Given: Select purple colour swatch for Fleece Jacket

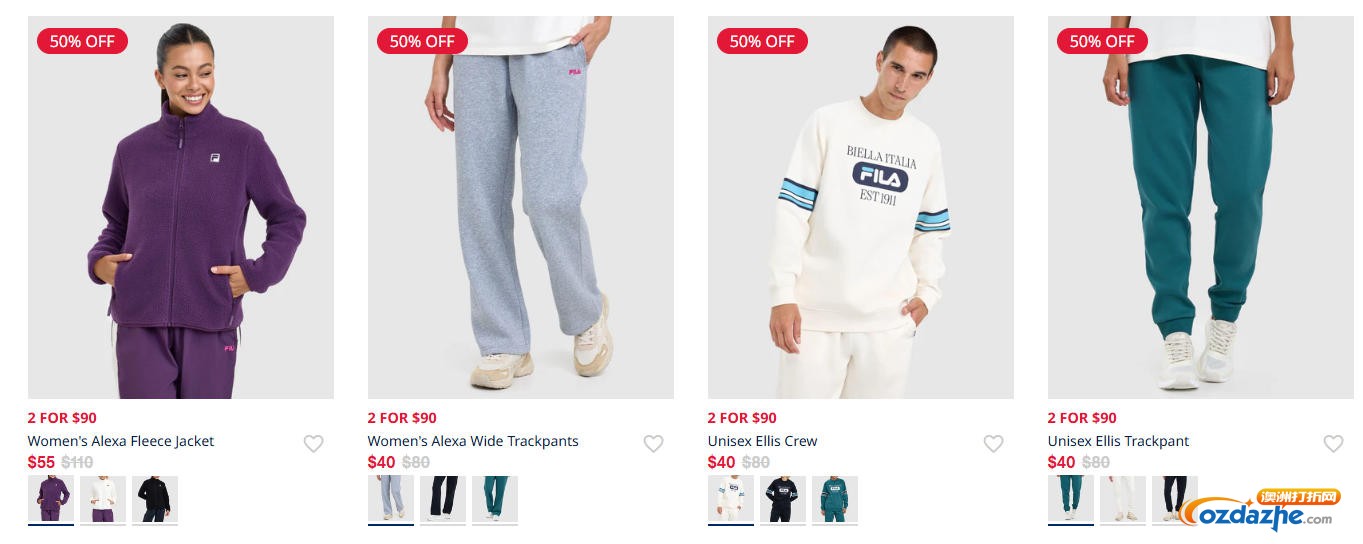Looking at the screenshot, I should click(51, 499).
